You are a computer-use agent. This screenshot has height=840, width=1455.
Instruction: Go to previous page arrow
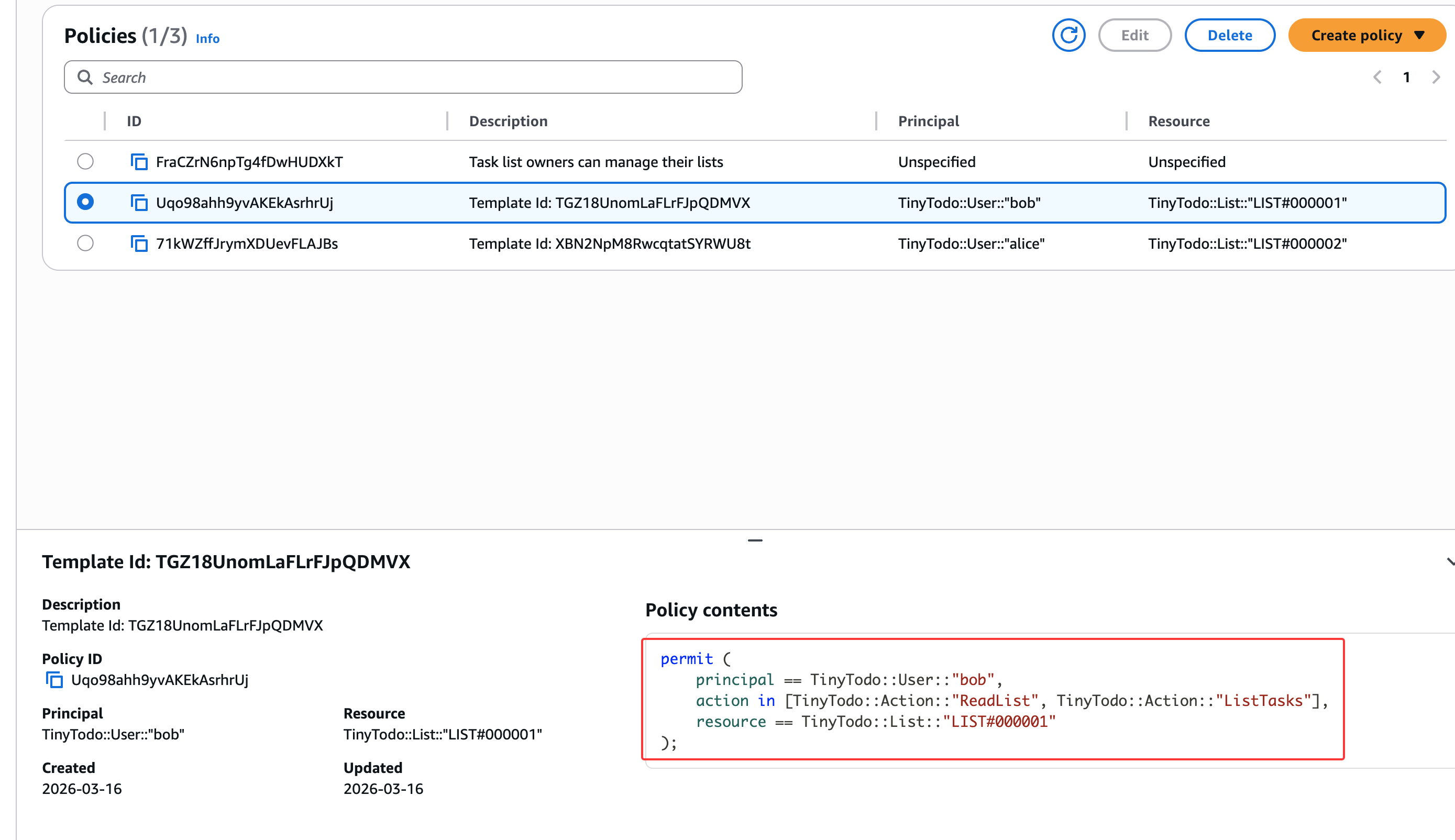click(1377, 78)
